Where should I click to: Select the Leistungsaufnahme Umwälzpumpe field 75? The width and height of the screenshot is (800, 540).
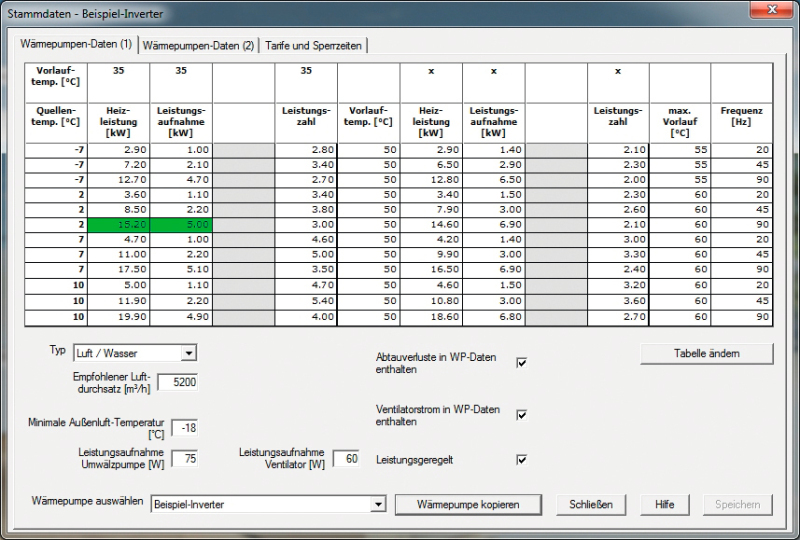coord(184,458)
